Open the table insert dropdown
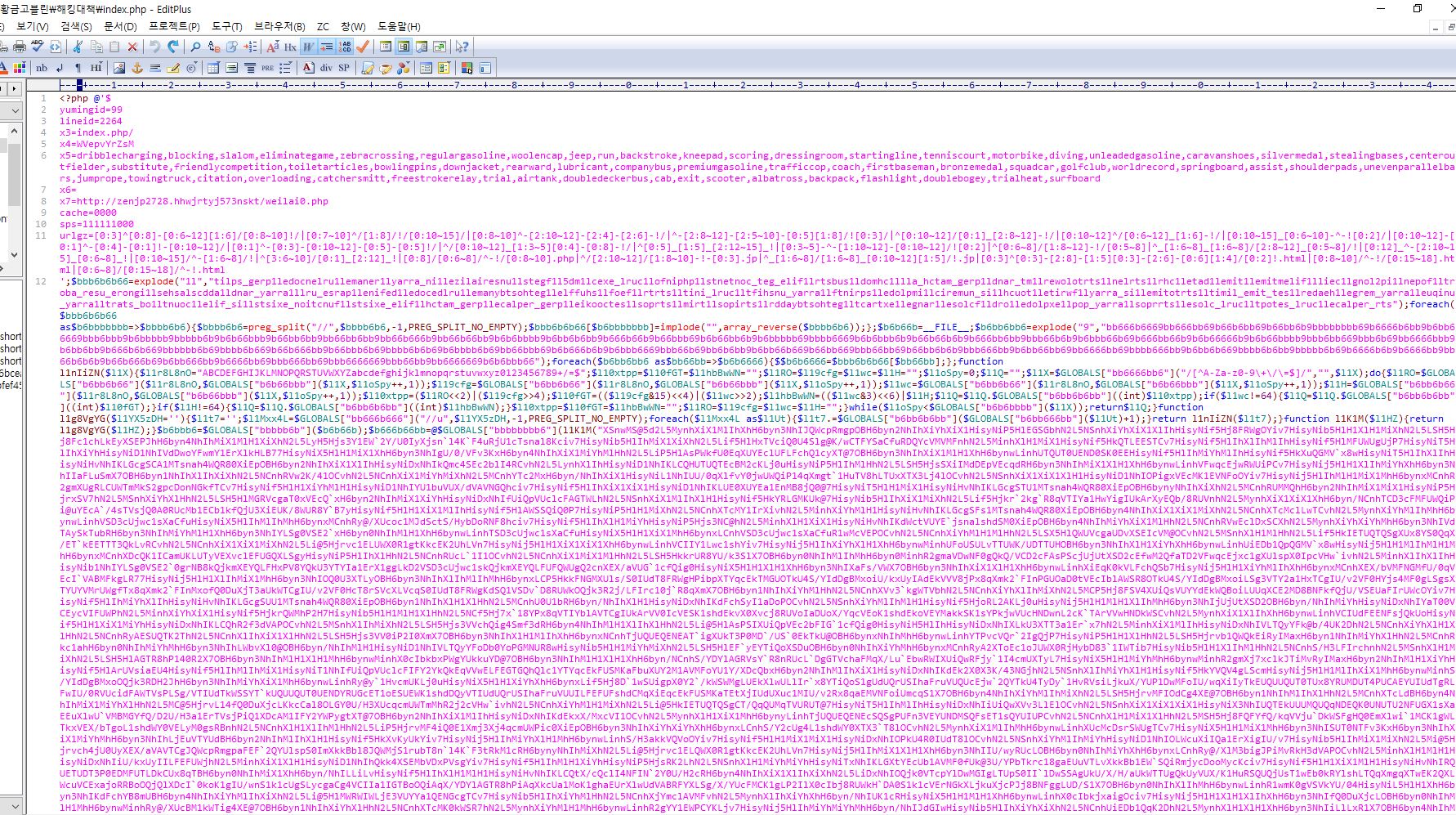 pyautogui.click(x=213, y=68)
